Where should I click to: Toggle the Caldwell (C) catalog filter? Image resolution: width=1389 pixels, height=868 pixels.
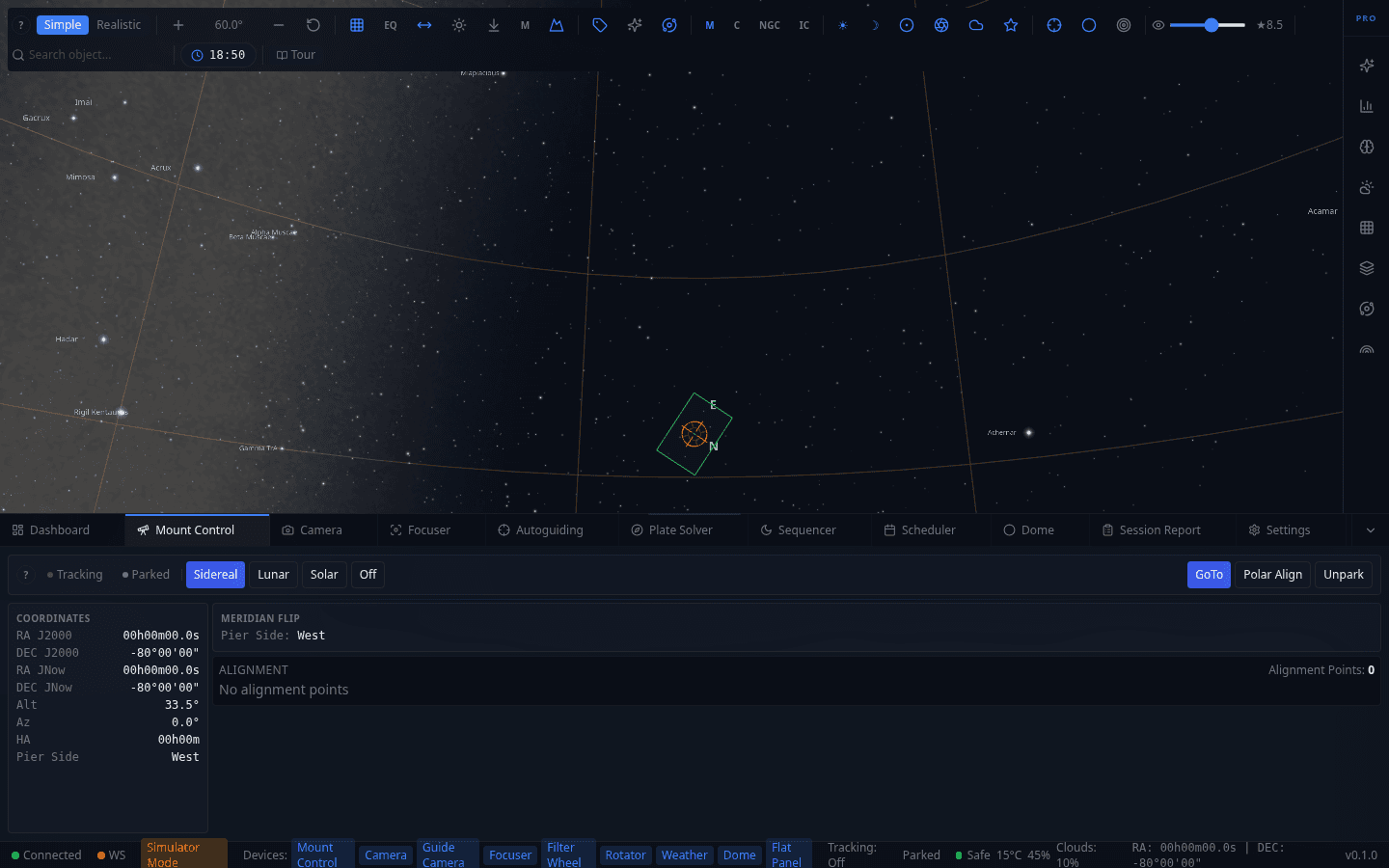737,25
